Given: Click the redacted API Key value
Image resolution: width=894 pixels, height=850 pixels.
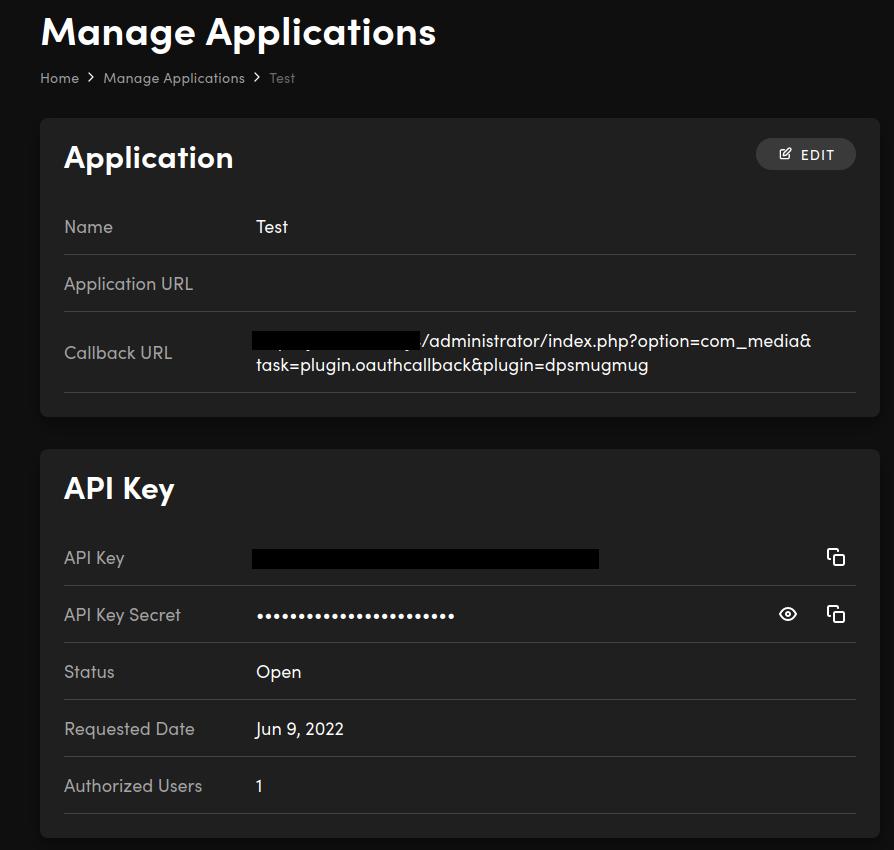Looking at the screenshot, I should [x=425, y=558].
